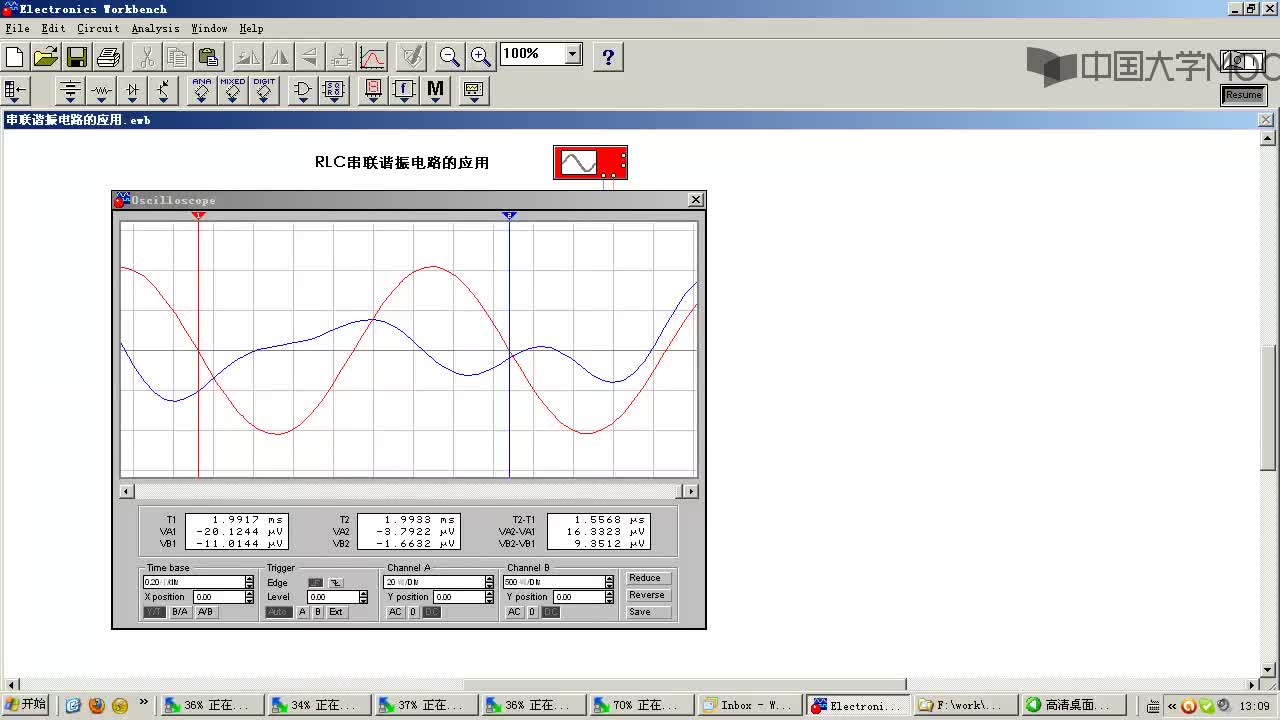This screenshot has height=720, width=1280.
Task: Open a circuit file
Action: pos(46,56)
